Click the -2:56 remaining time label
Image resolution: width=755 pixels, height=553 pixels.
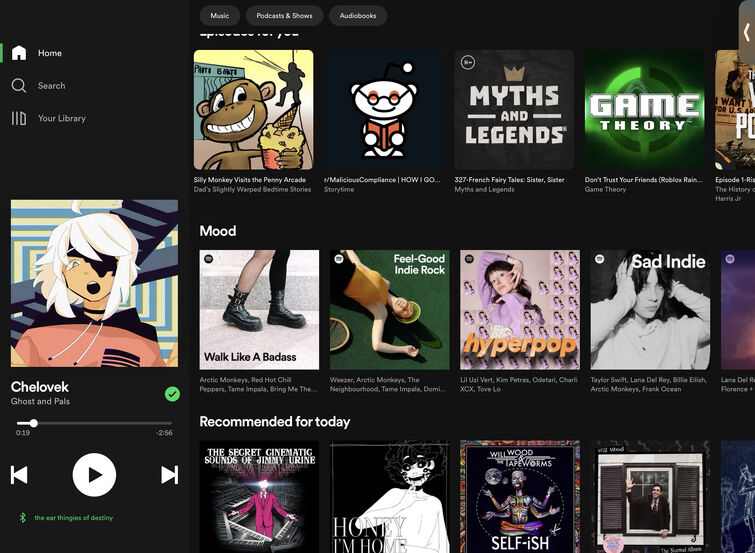click(x=164, y=433)
